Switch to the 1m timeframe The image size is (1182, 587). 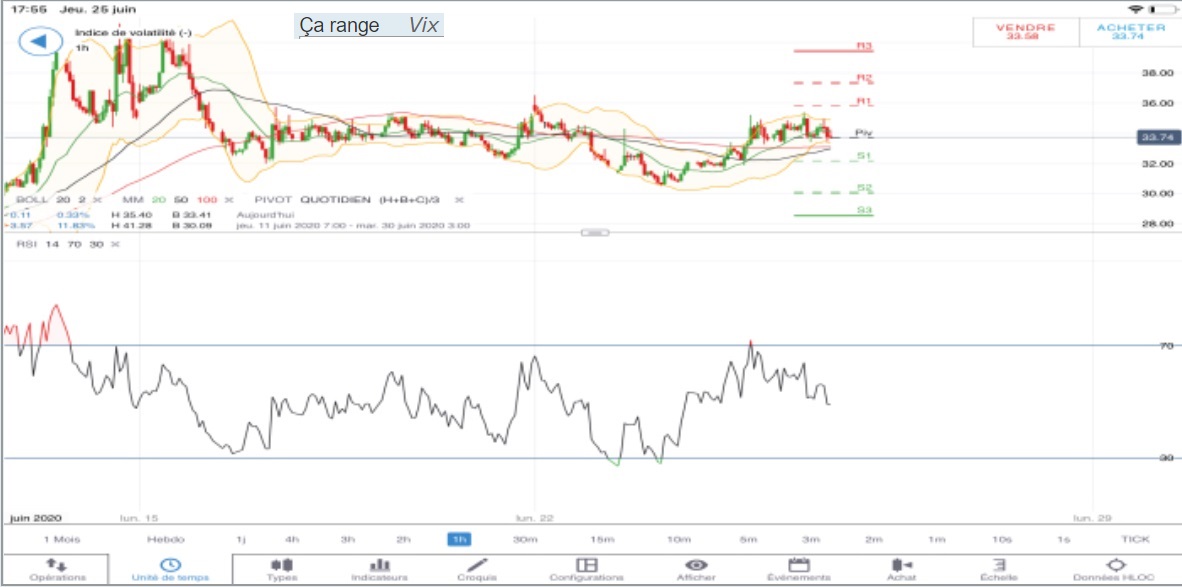click(x=936, y=539)
